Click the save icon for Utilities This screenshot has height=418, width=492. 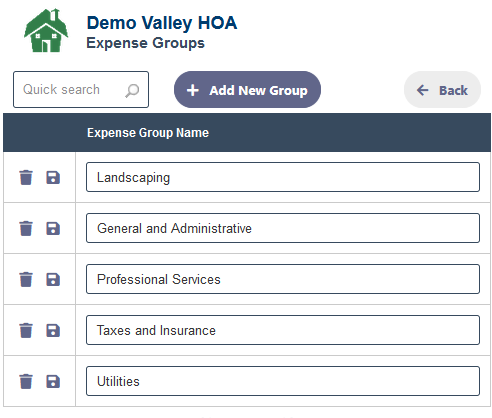coord(53,382)
